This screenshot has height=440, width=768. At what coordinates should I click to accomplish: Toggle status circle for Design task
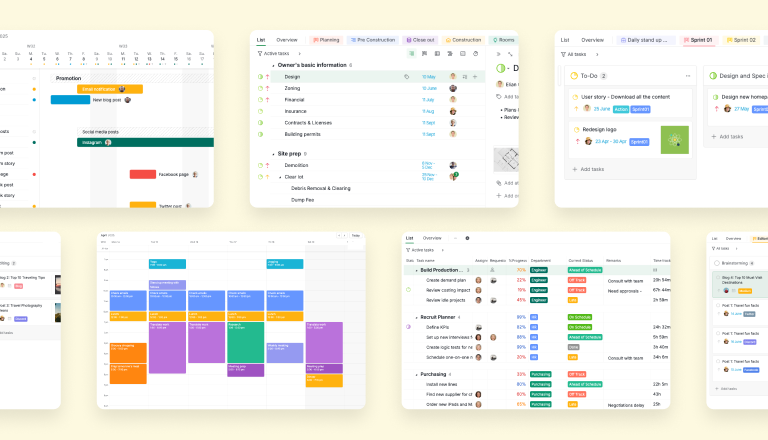click(x=260, y=76)
